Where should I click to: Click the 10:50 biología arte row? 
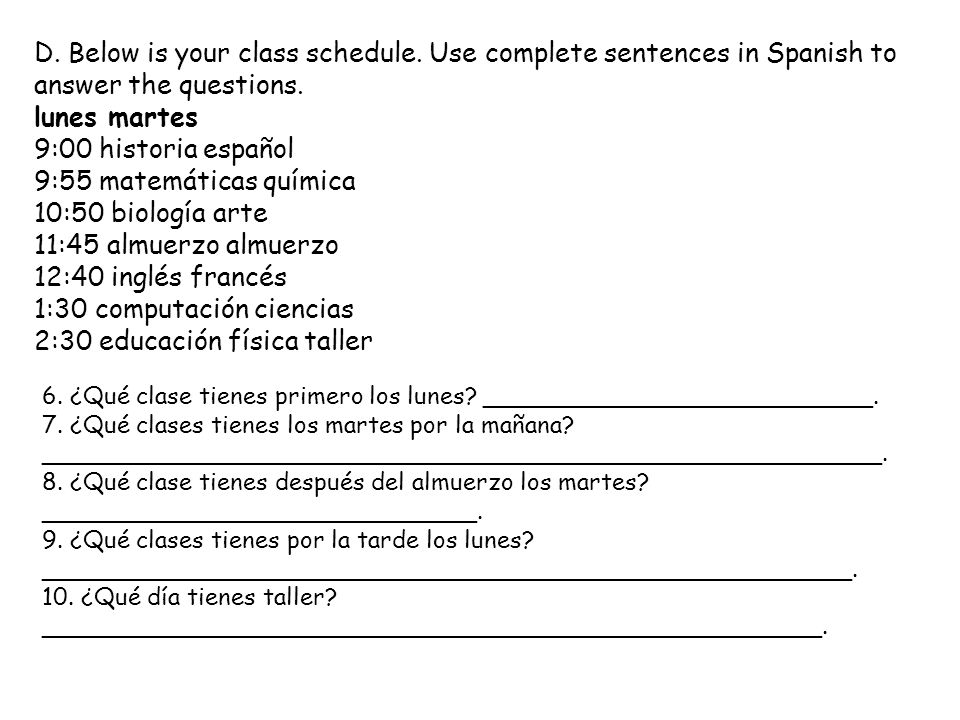click(x=151, y=214)
